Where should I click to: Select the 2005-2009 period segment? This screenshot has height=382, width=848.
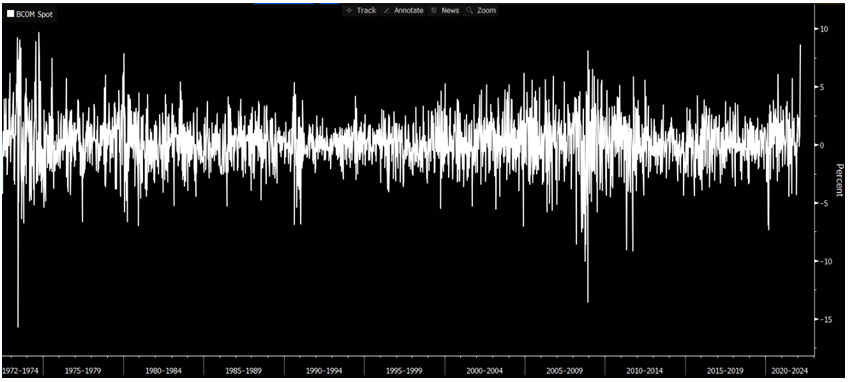pos(564,371)
